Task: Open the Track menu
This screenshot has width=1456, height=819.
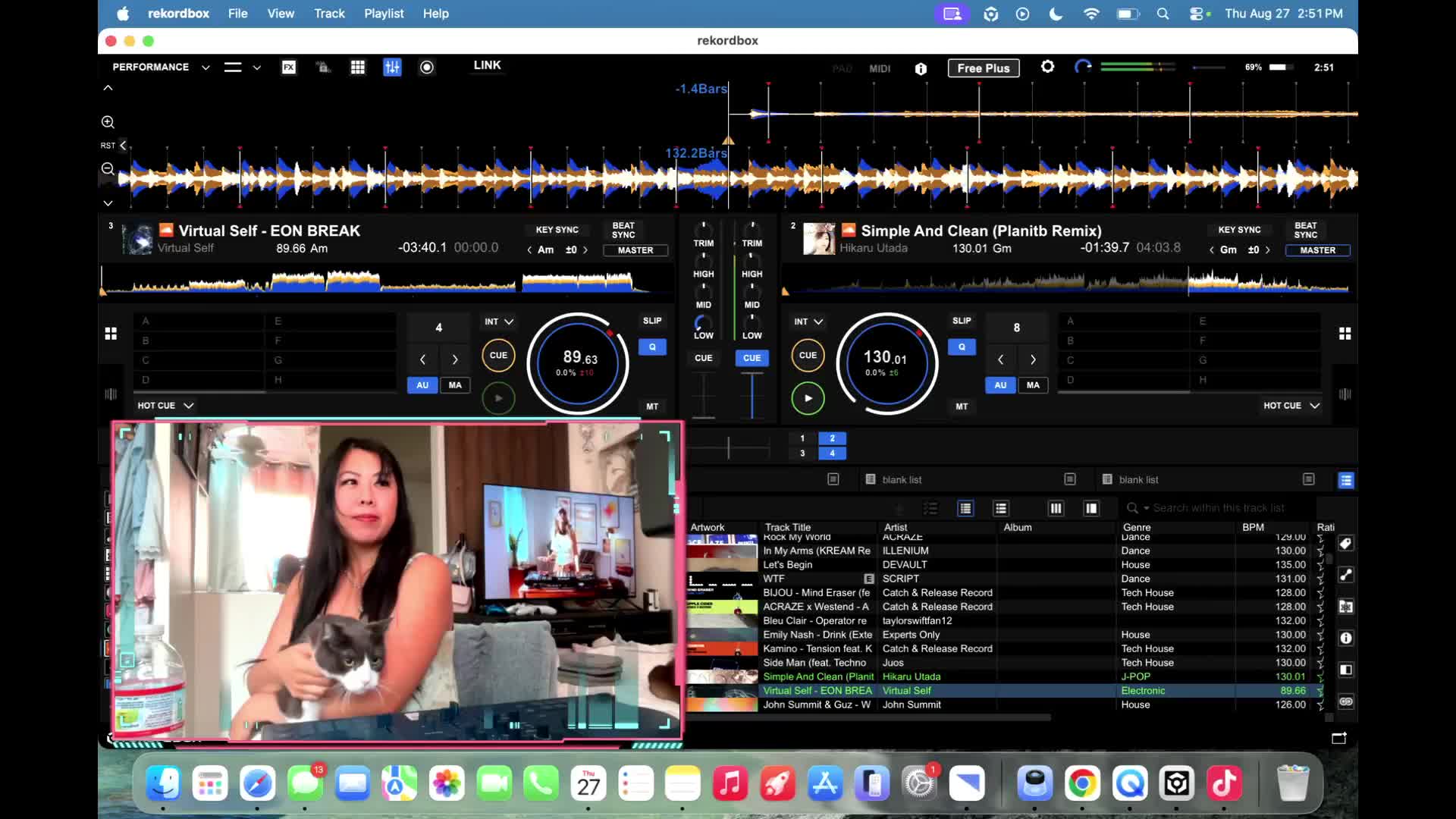Action: pyautogui.click(x=329, y=14)
